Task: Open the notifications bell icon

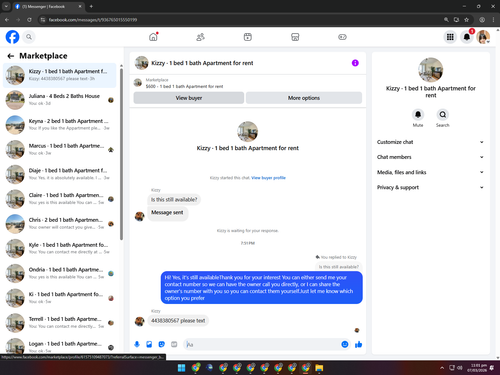Action: click(x=467, y=37)
